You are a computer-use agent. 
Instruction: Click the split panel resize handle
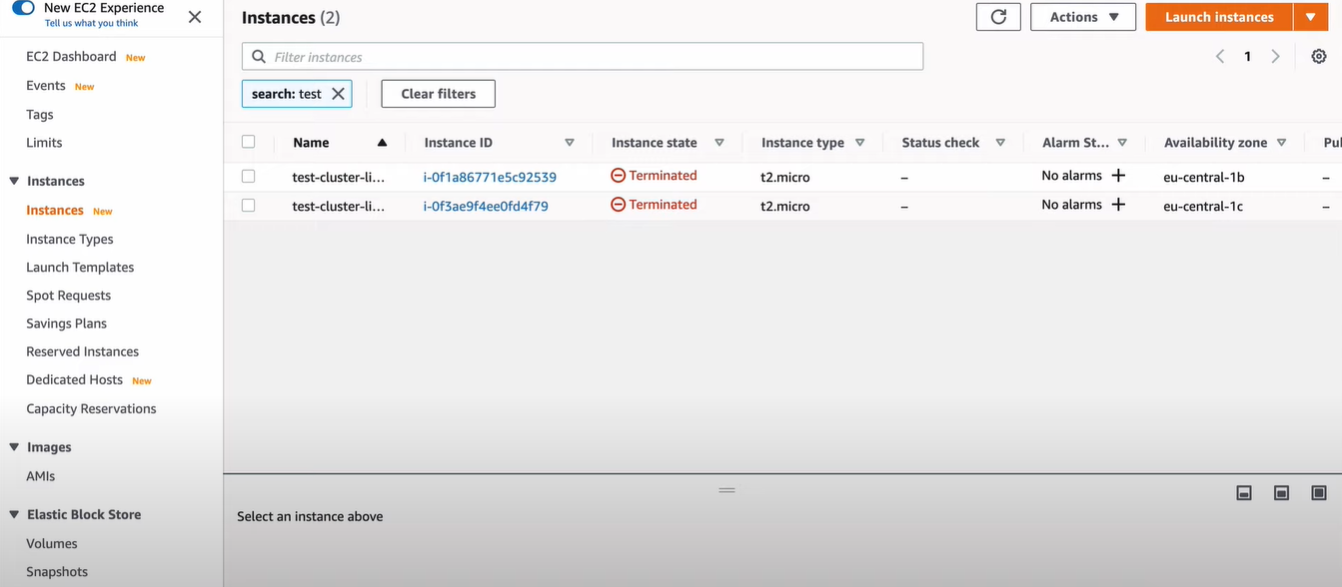coord(727,490)
